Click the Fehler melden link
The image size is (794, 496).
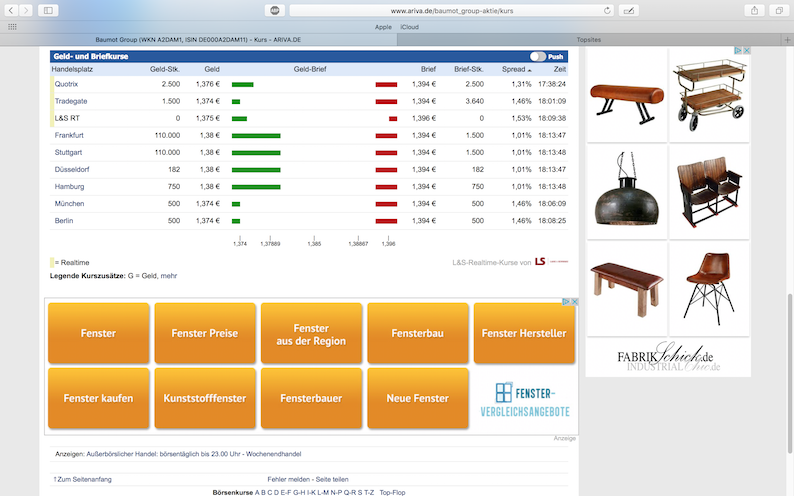[x=289, y=479]
